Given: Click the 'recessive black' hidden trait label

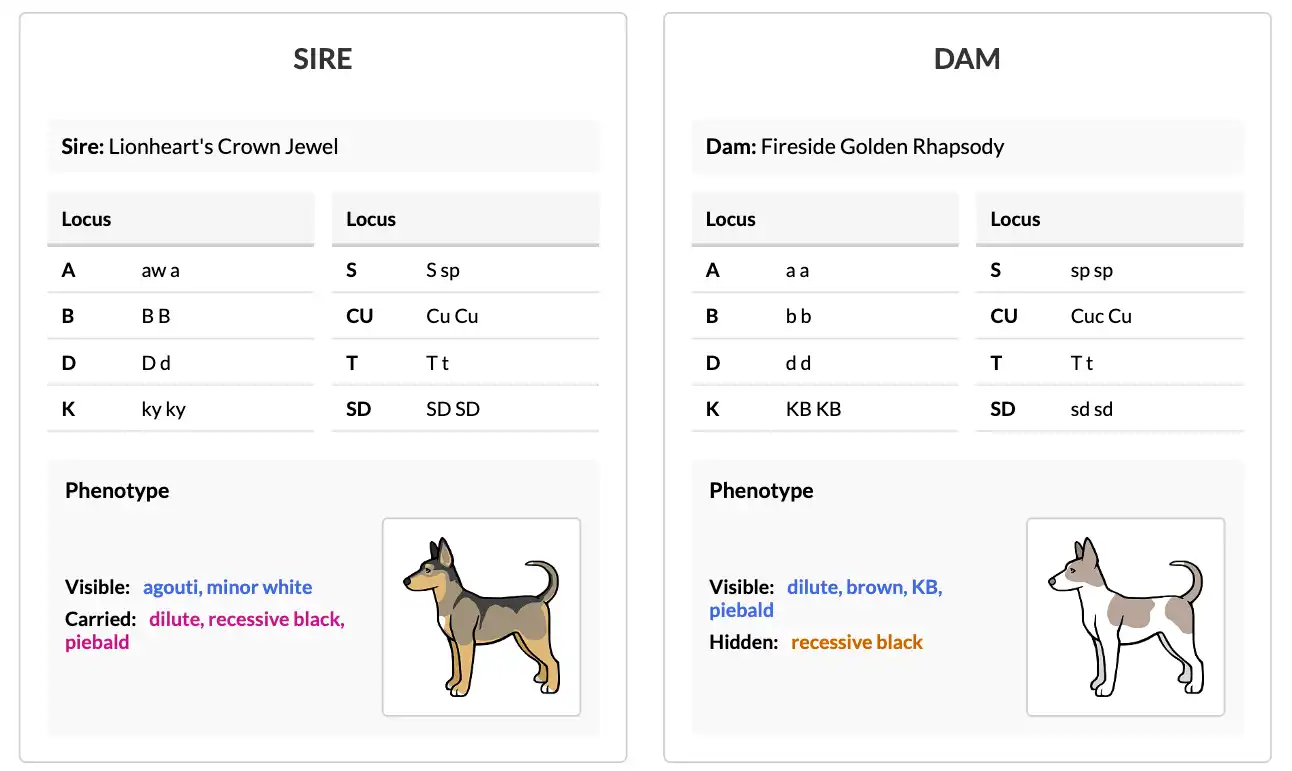Looking at the screenshot, I should pyautogui.click(x=857, y=642).
